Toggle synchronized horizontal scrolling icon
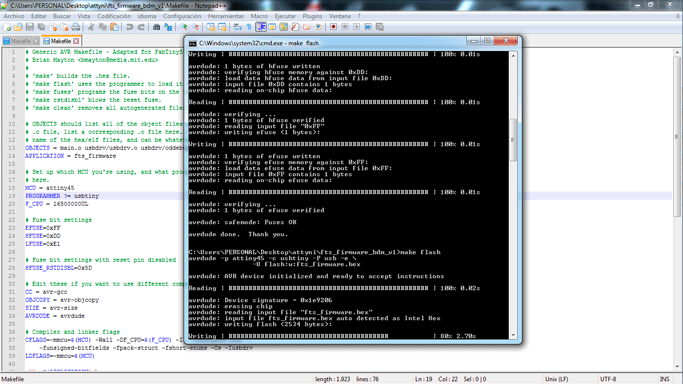This screenshot has width=683, height=384. pyautogui.click(x=222, y=27)
